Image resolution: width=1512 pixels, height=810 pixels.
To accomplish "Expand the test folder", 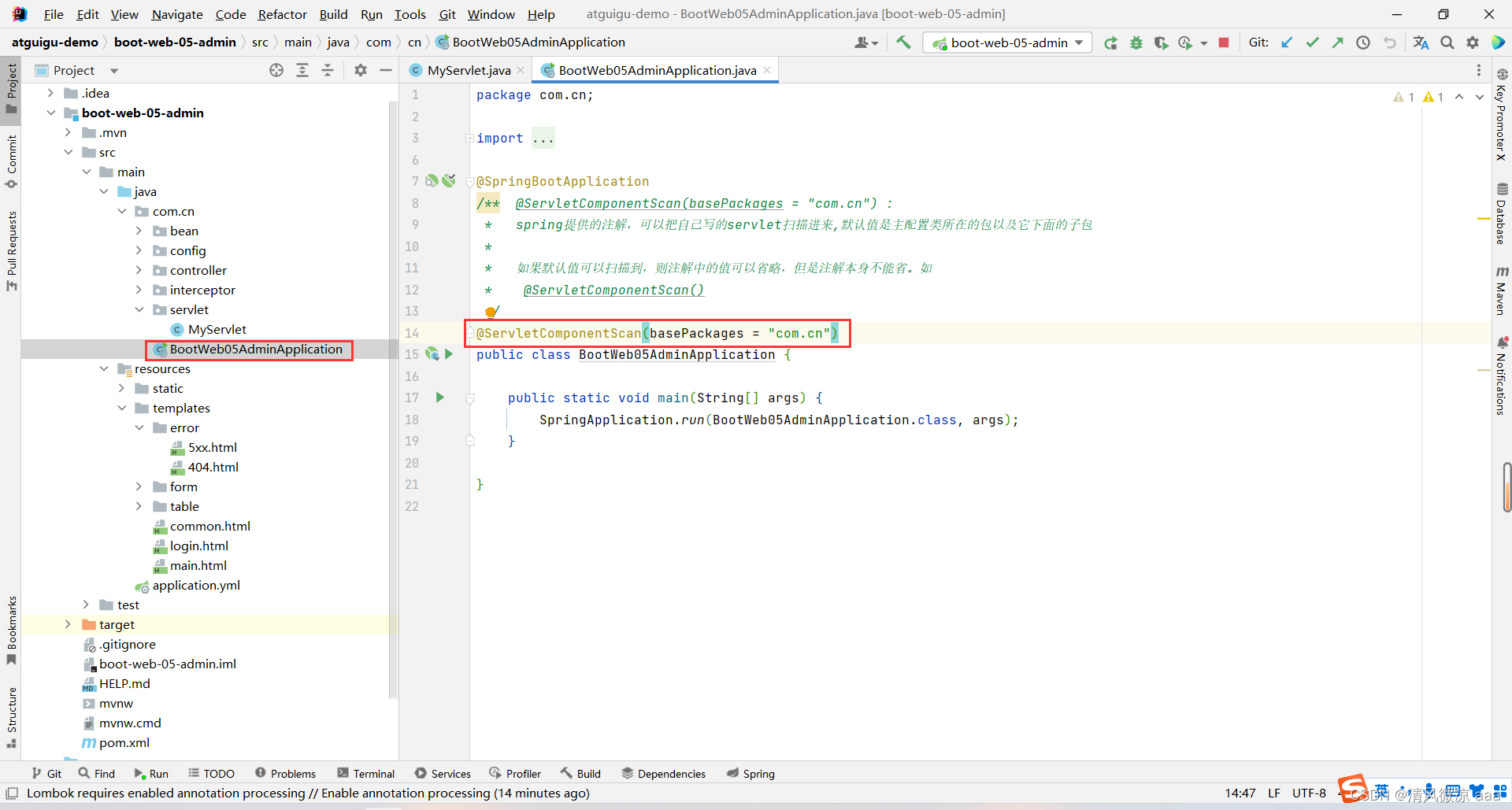I will [86, 605].
